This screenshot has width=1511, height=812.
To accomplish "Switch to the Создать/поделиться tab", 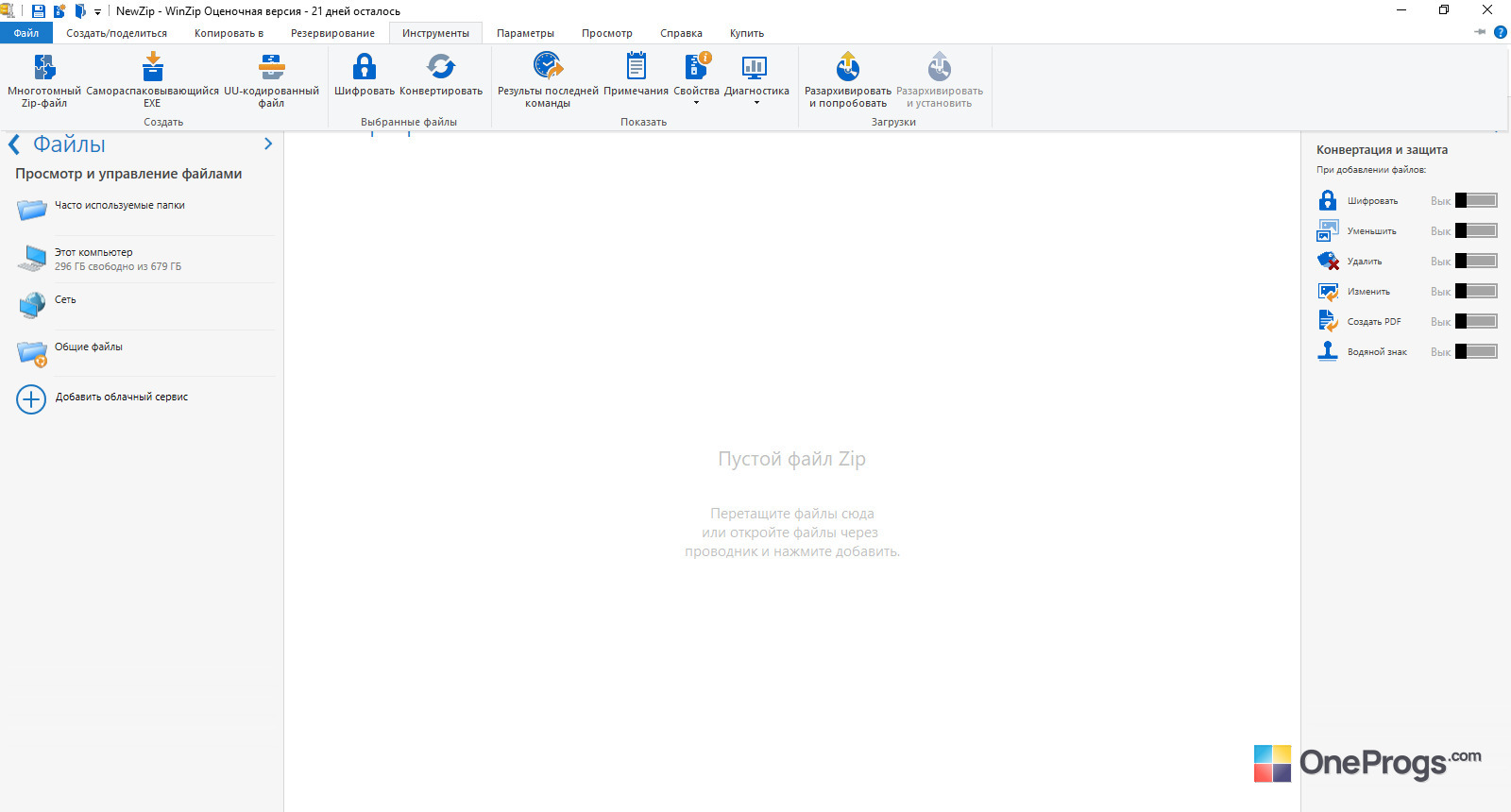I will click(116, 33).
